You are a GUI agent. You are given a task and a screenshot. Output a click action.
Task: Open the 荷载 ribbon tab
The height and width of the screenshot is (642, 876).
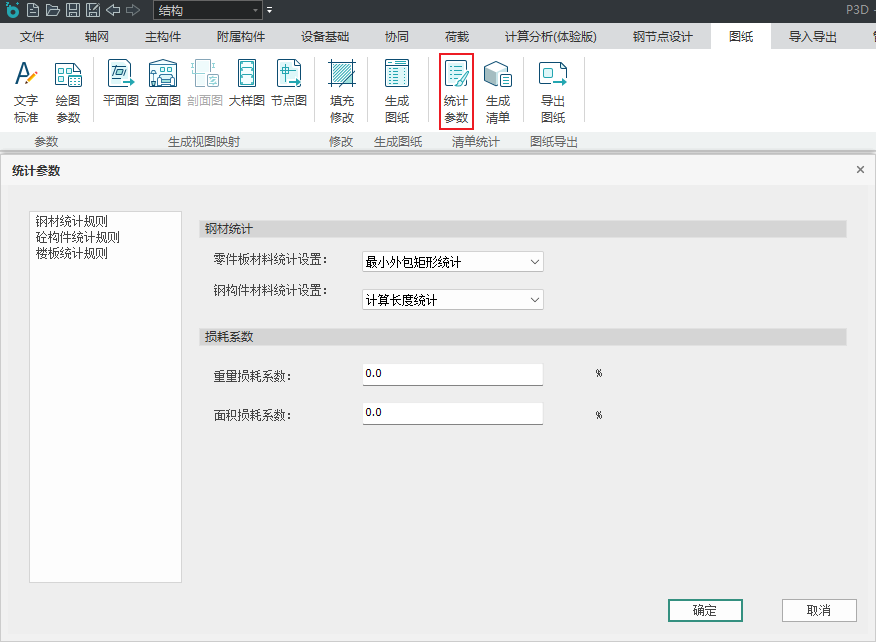pos(456,37)
